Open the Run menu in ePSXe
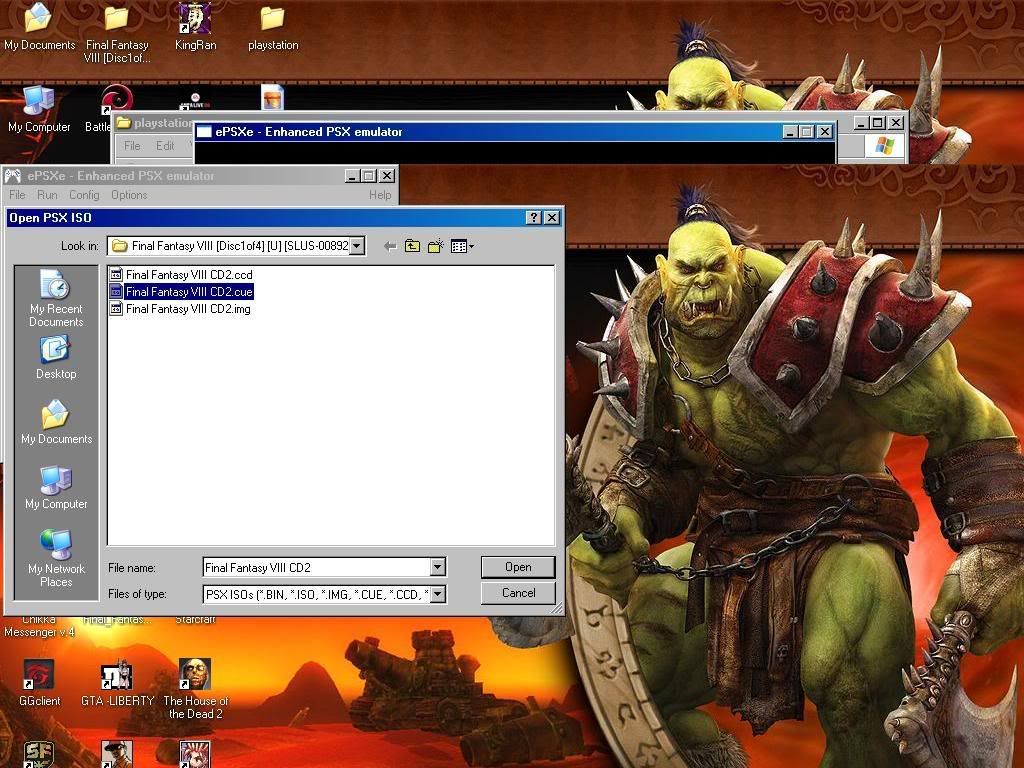 (x=47, y=195)
